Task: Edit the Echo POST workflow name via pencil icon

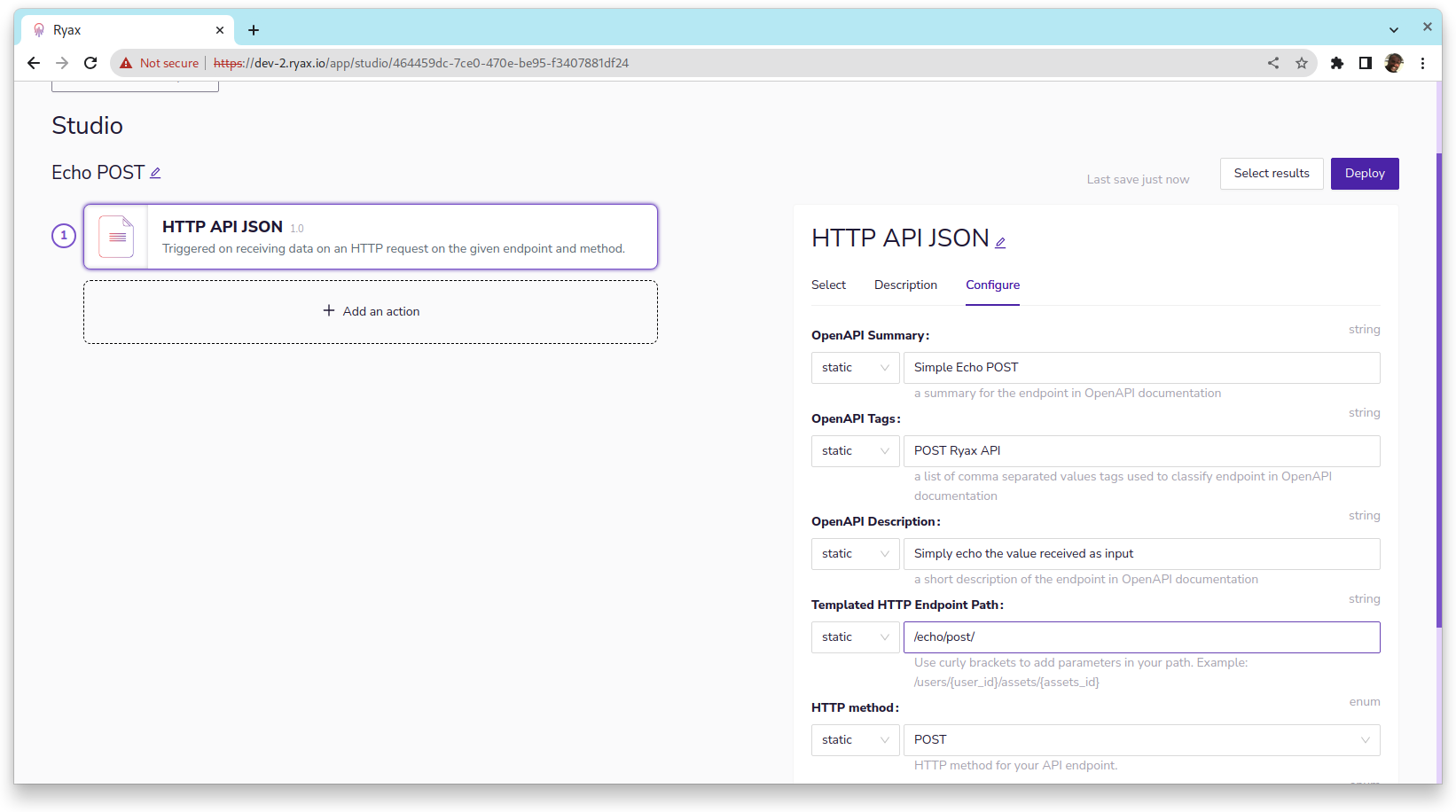Action: click(x=156, y=173)
